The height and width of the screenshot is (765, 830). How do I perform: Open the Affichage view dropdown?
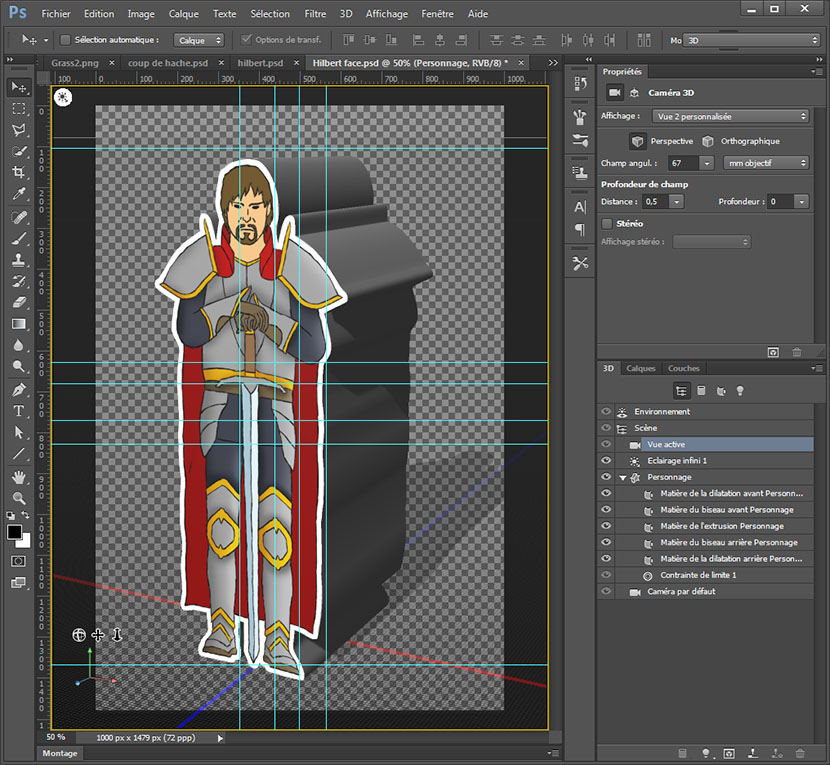[x=731, y=116]
